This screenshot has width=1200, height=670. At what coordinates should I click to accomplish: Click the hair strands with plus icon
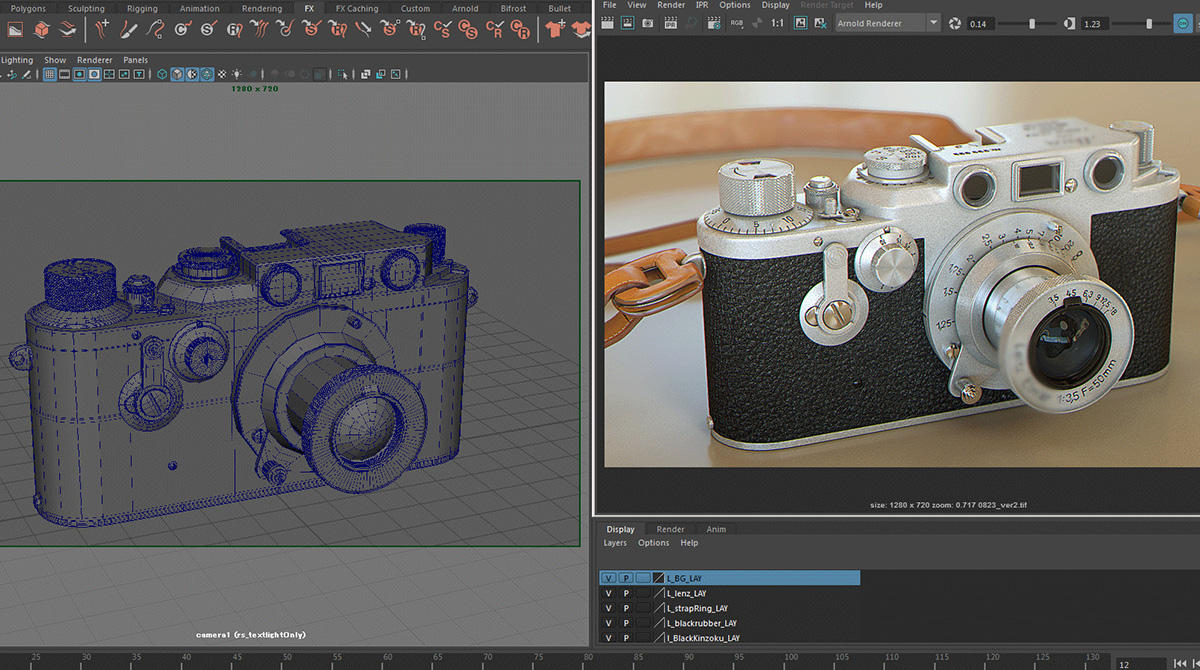102,30
